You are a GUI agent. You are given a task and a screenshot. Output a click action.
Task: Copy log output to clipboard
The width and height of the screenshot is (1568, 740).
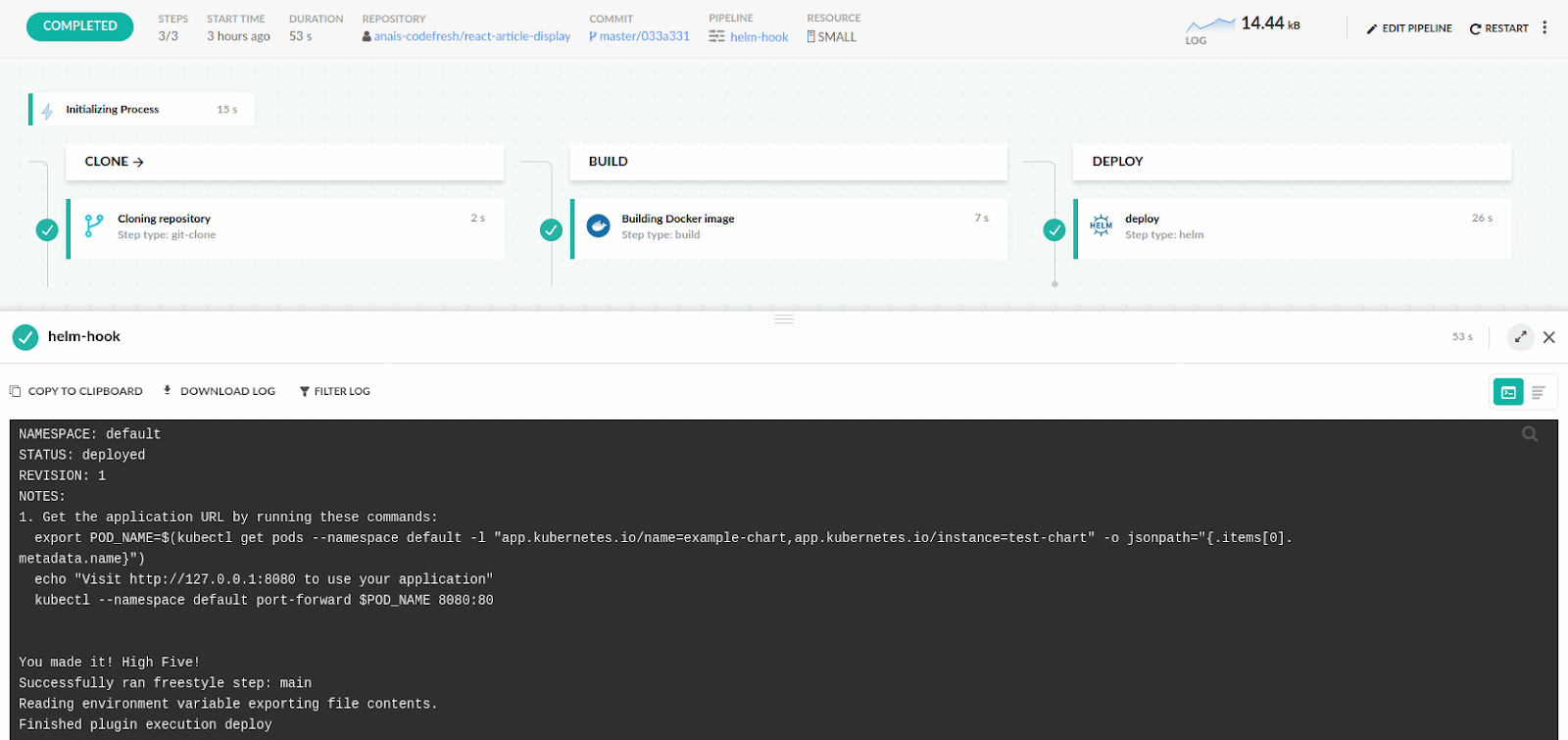coord(76,391)
